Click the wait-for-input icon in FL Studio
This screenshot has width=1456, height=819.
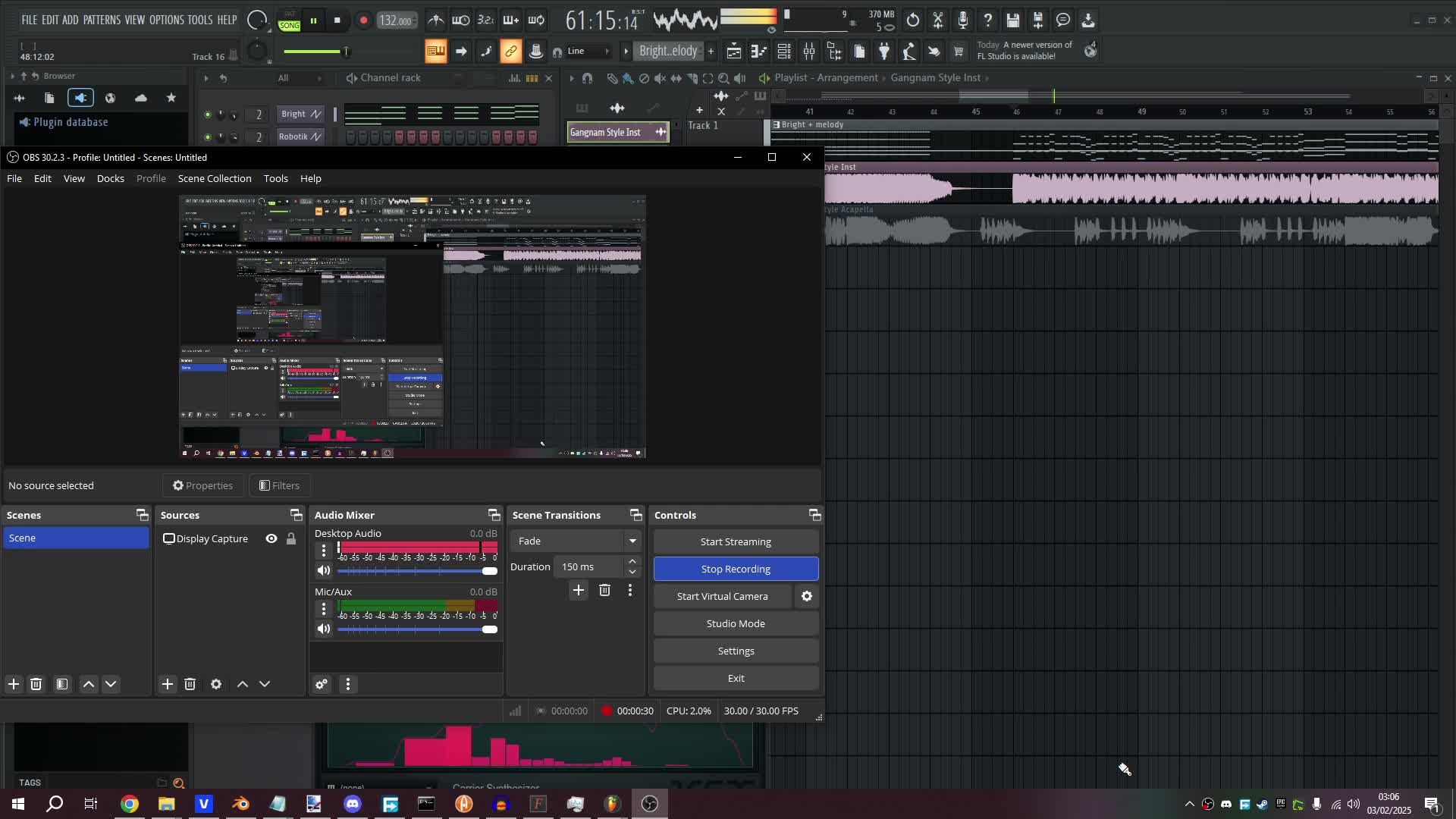tap(460, 20)
